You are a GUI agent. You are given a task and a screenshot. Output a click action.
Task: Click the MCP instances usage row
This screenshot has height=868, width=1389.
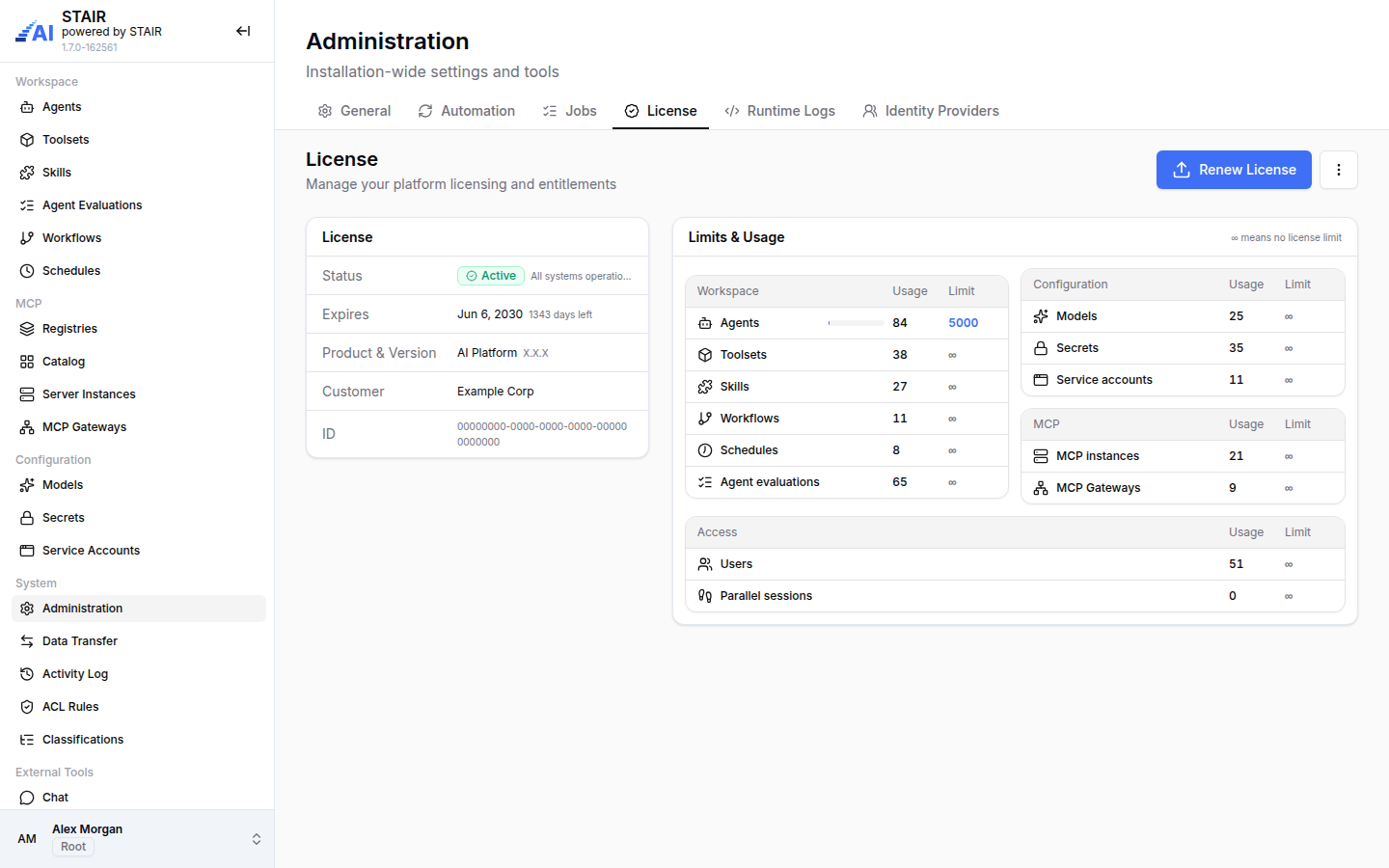pos(1183,456)
